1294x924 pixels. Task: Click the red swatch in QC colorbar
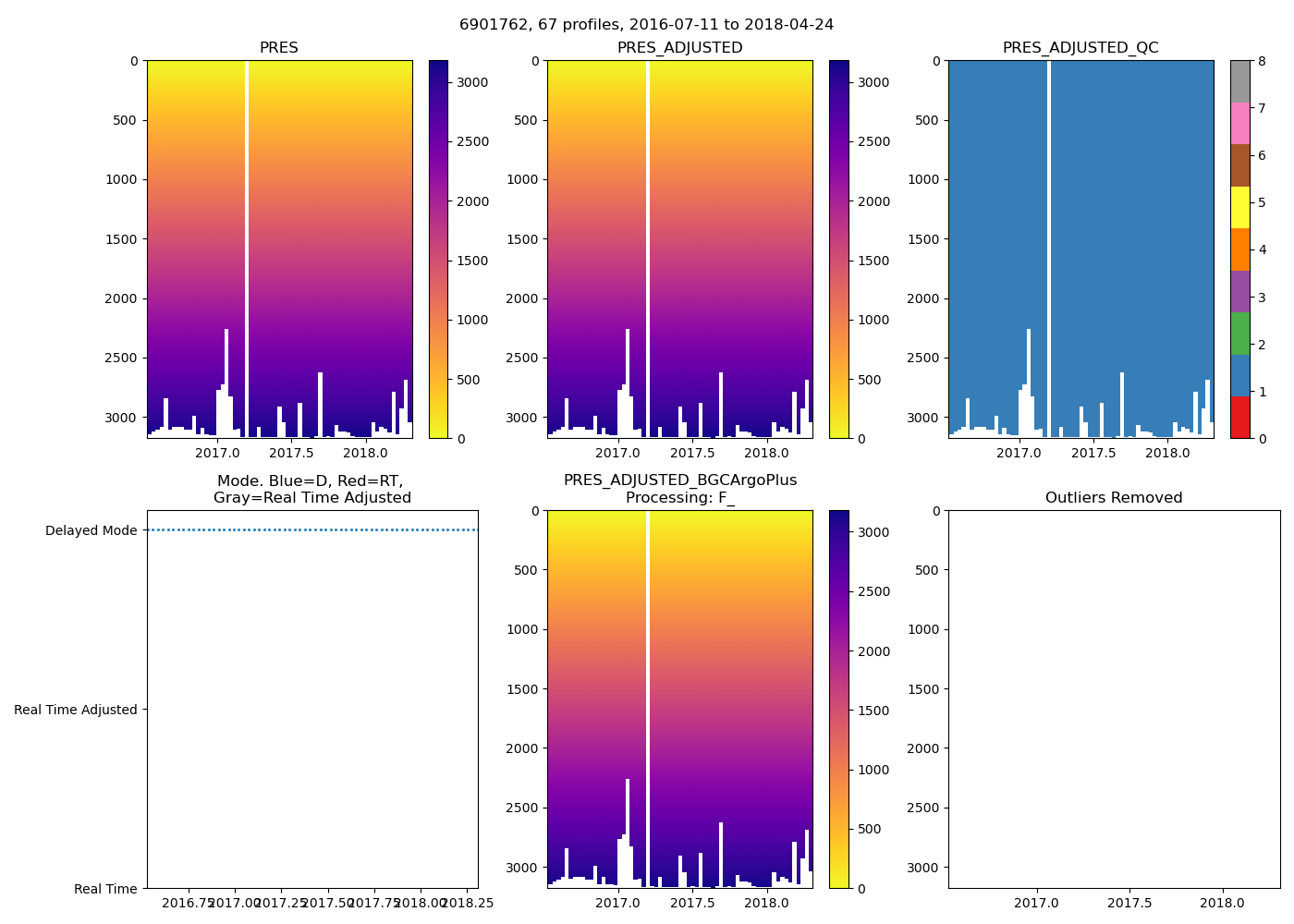1239,418
